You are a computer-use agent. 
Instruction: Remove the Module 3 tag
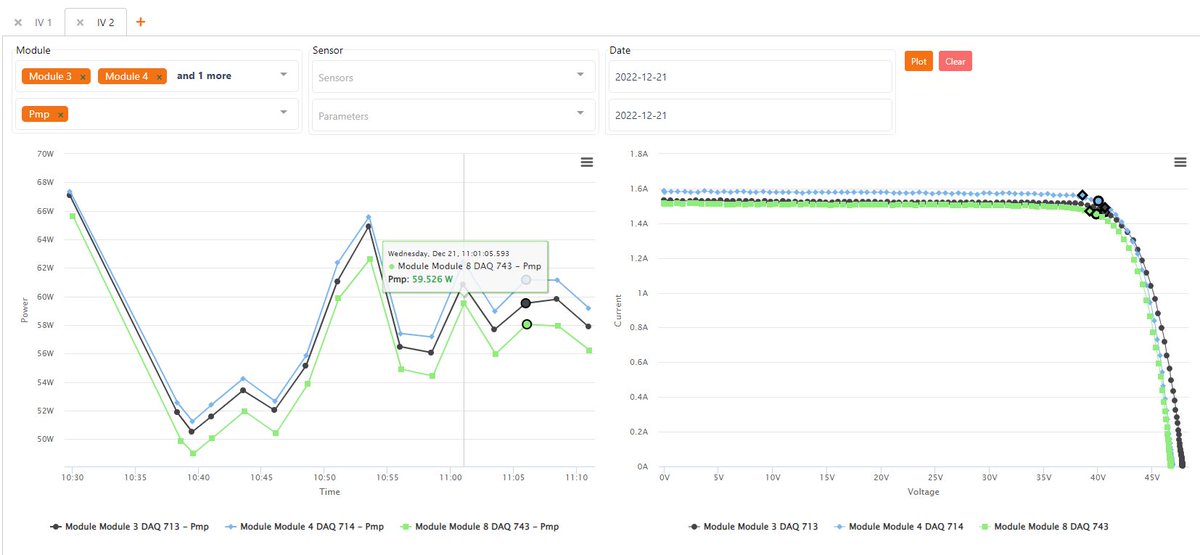83,76
